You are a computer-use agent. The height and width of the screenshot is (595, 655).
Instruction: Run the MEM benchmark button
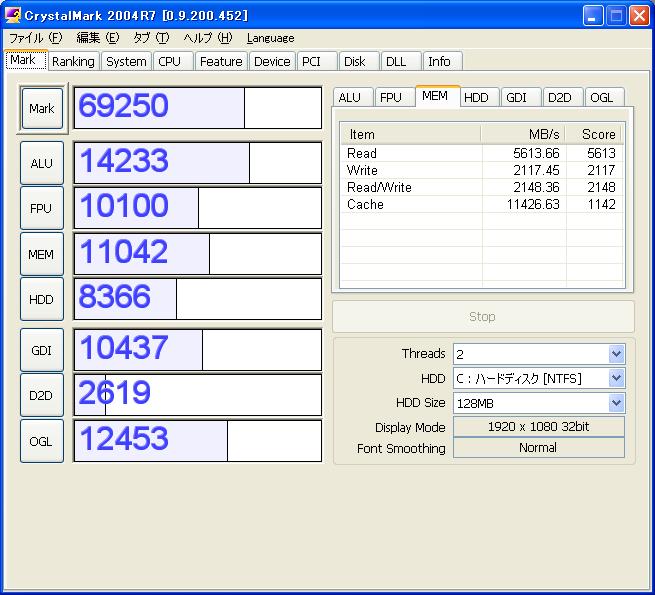(x=42, y=254)
